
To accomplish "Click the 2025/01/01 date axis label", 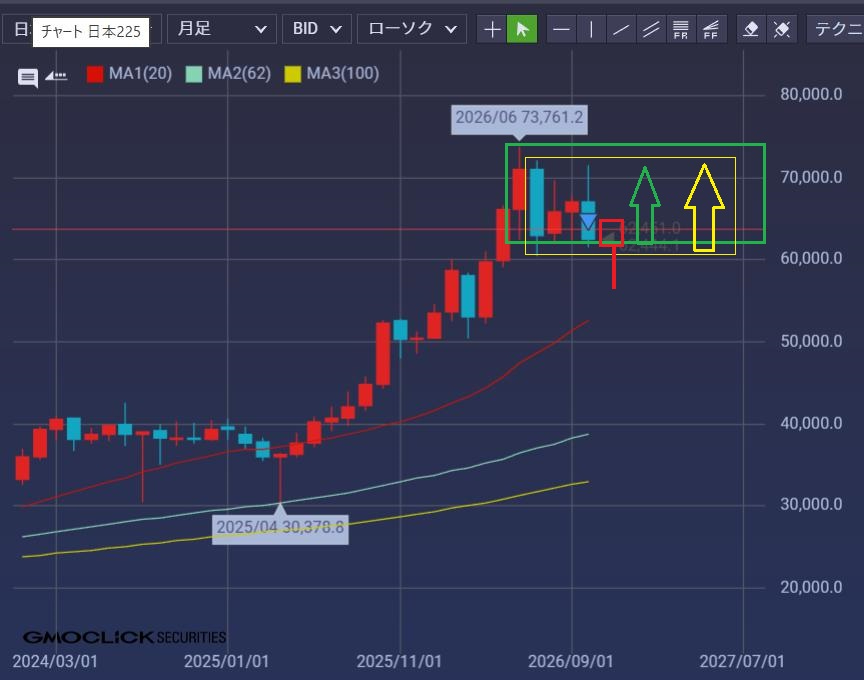I will [x=226, y=661].
